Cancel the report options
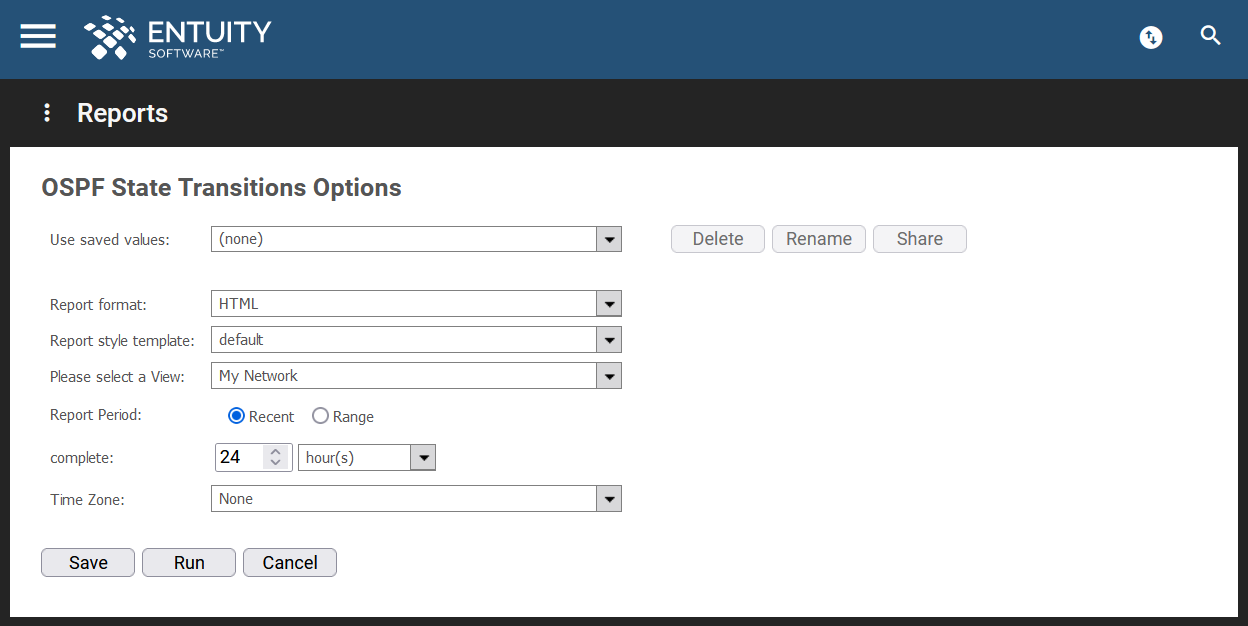 coord(290,563)
